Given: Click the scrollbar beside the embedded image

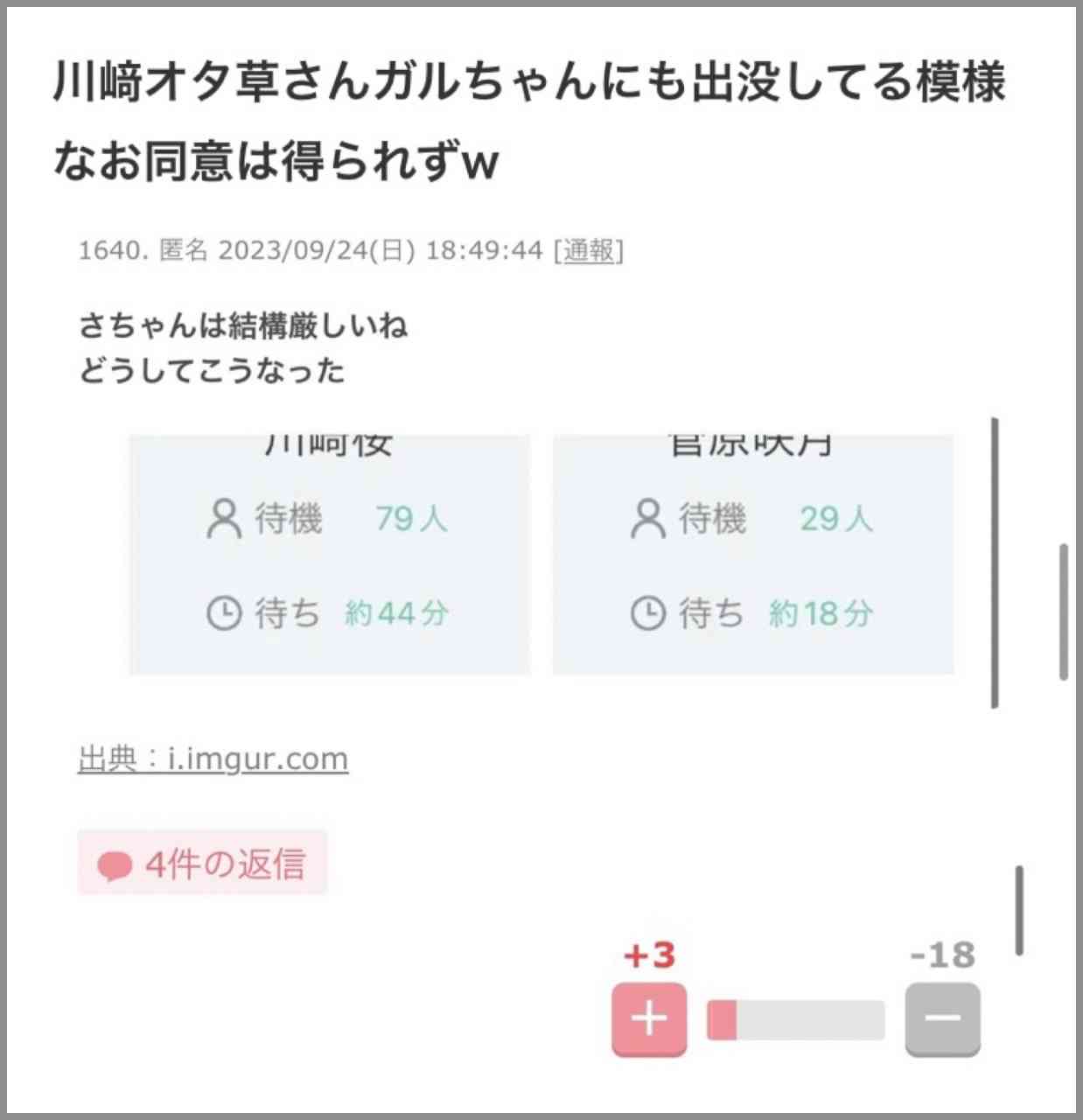Looking at the screenshot, I should (995, 563).
